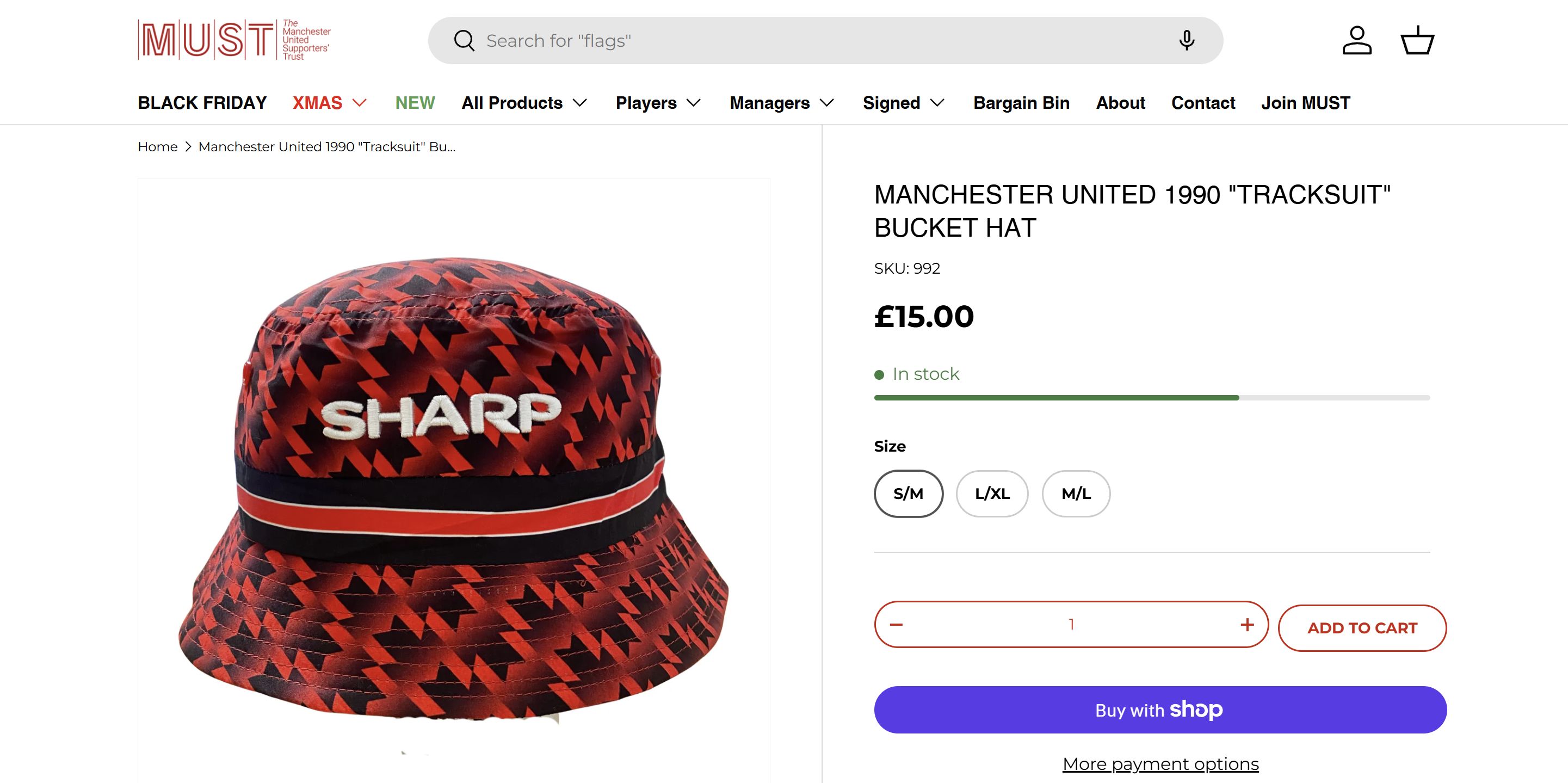Image resolution: width=1568 pixels, height=783 pixels.
Task: Open the account profile icon
Action: point(1357,41)
